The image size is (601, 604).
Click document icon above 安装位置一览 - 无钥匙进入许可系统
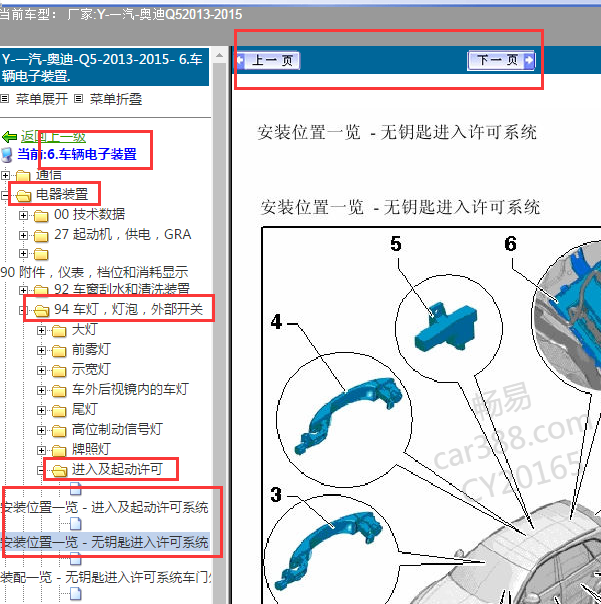(x=76, y=523)
